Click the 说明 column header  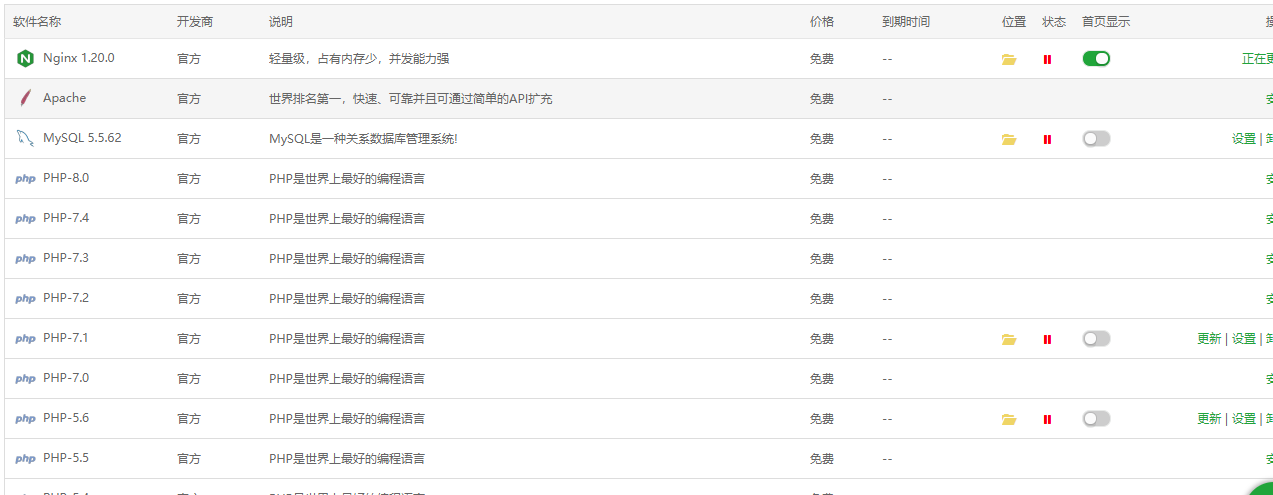[281, 22]
